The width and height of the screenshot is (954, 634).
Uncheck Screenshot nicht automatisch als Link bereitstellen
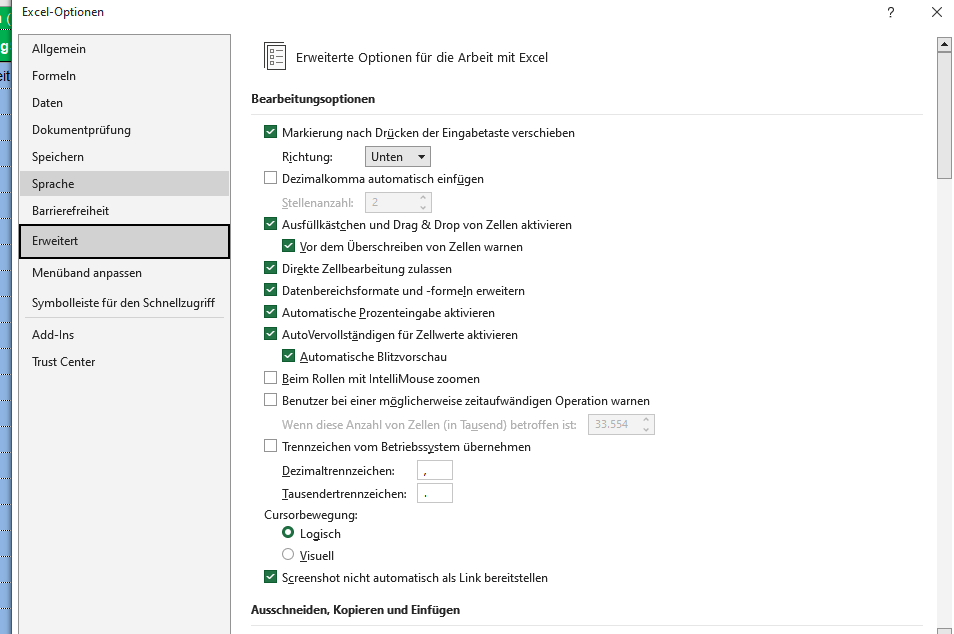coord(270,577)
